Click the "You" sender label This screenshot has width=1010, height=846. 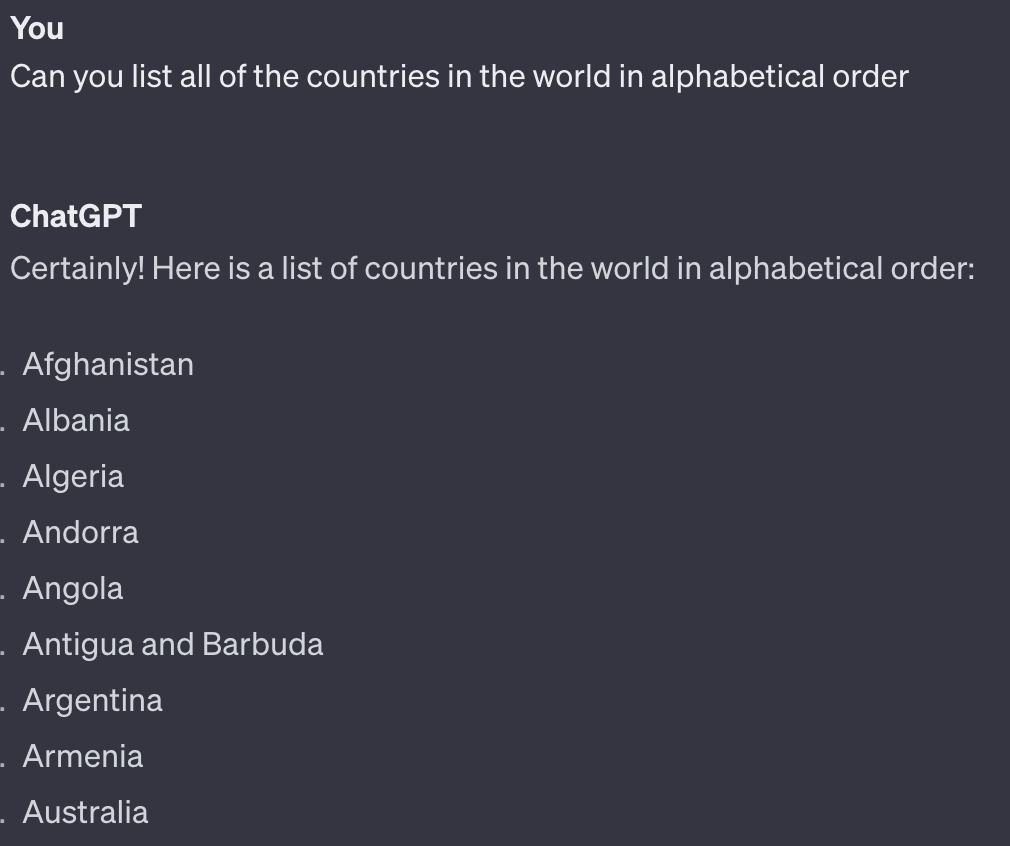(37, 29)
